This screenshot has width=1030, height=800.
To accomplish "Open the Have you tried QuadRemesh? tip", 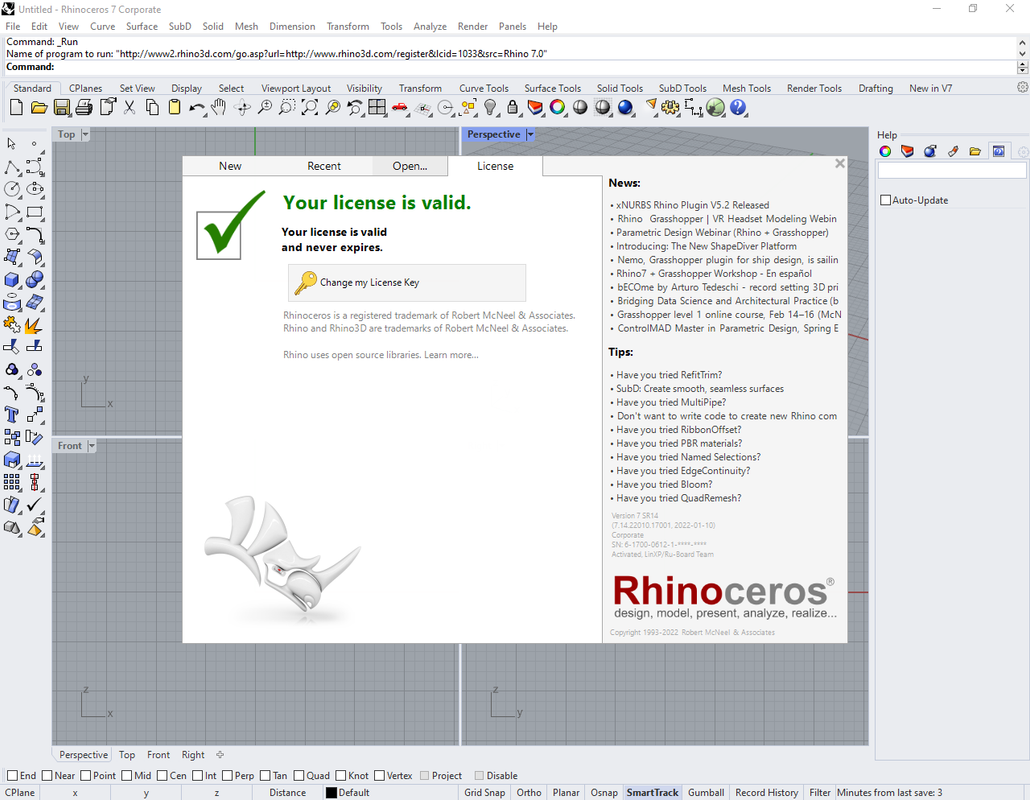I will click(x=679, y=498).
